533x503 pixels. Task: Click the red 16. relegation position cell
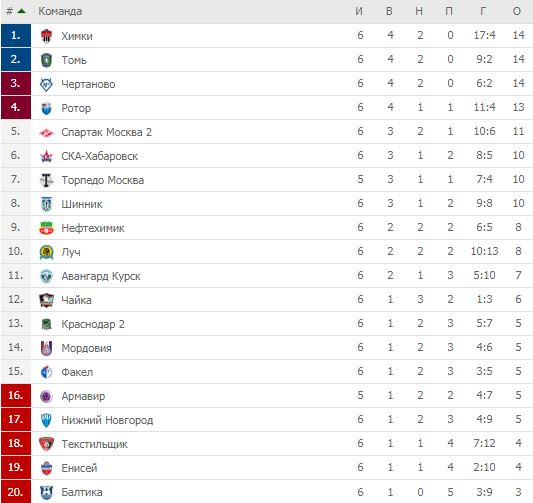point(16,396)
